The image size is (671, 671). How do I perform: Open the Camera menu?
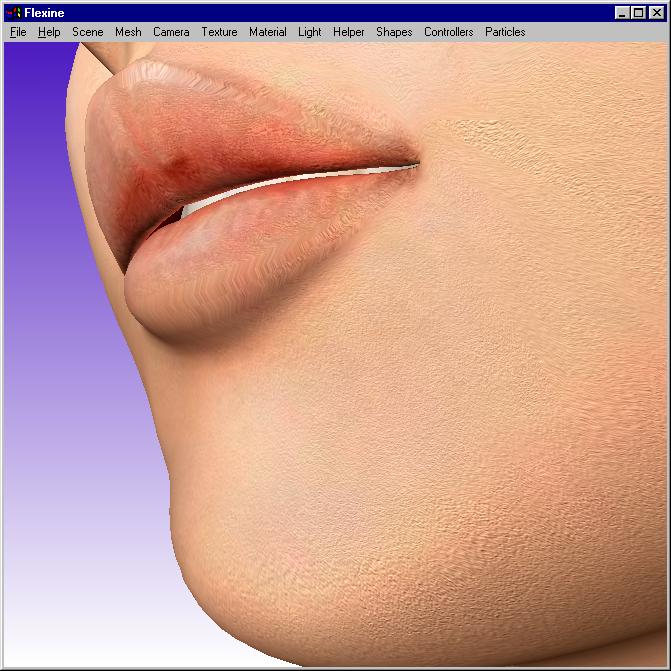(x=171, y=32)
